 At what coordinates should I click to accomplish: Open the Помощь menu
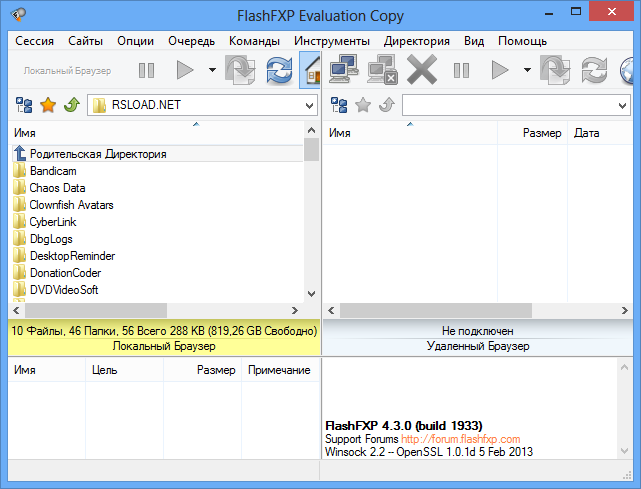pos(522,41)
